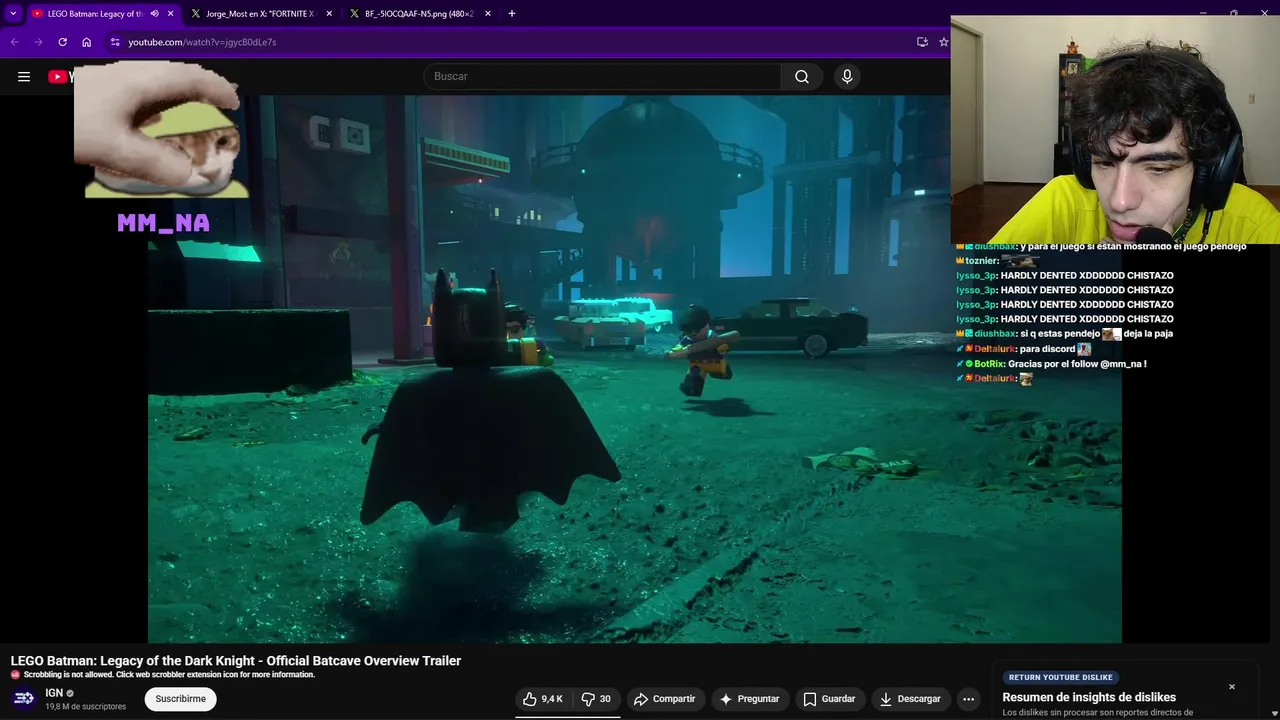The height and width of the screenshot is (720, 1280).
Task: Bookmark this page with star icon
Action: (x=943, y=42)
